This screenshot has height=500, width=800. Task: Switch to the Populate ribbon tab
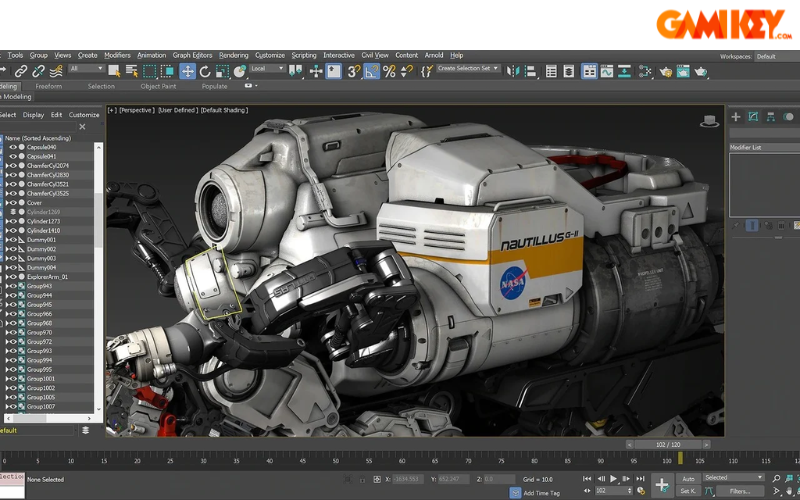(214, 86)
